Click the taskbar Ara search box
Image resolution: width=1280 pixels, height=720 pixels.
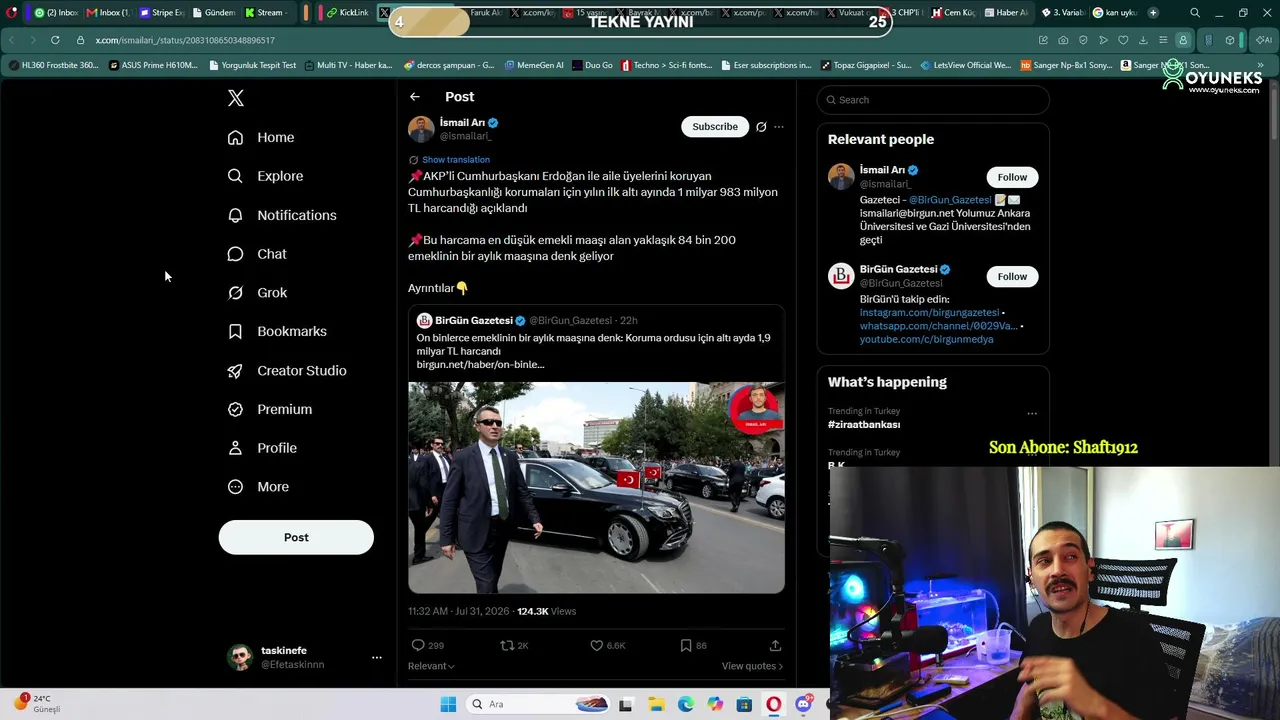click(538, 705)
